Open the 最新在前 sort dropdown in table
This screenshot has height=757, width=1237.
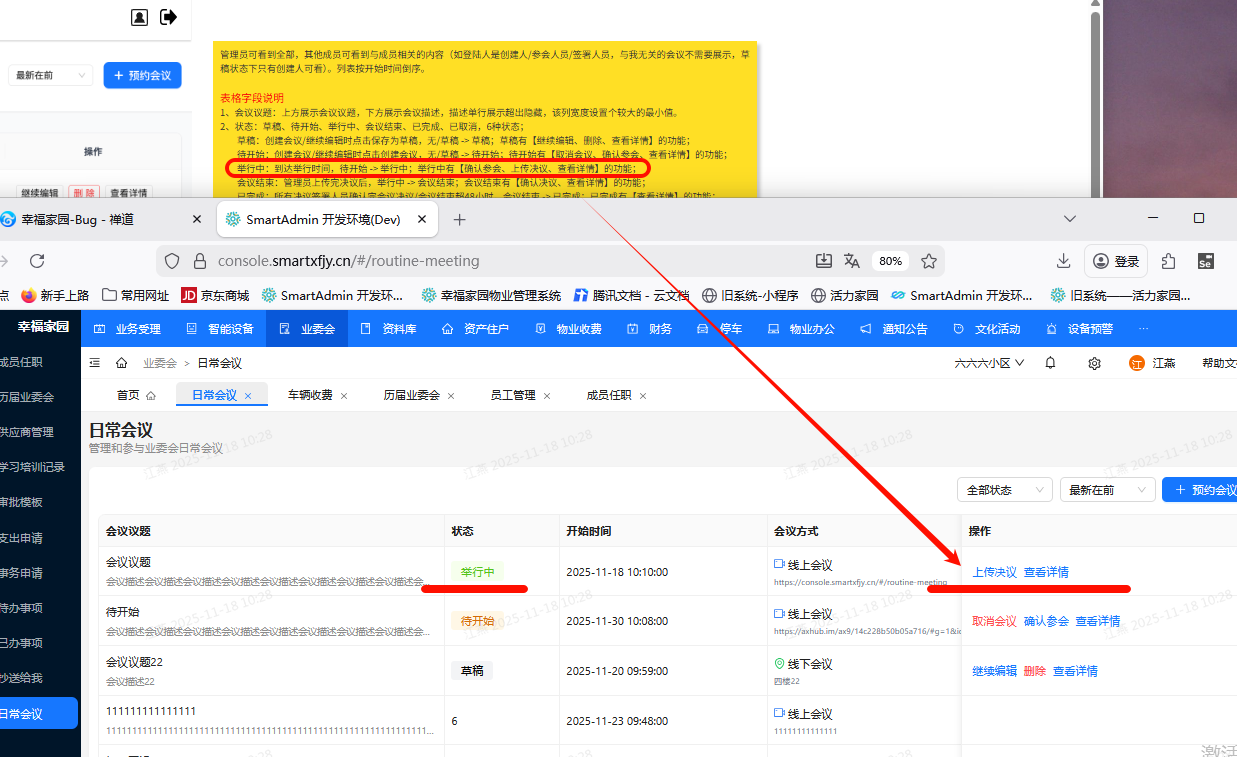point(1107,490)
